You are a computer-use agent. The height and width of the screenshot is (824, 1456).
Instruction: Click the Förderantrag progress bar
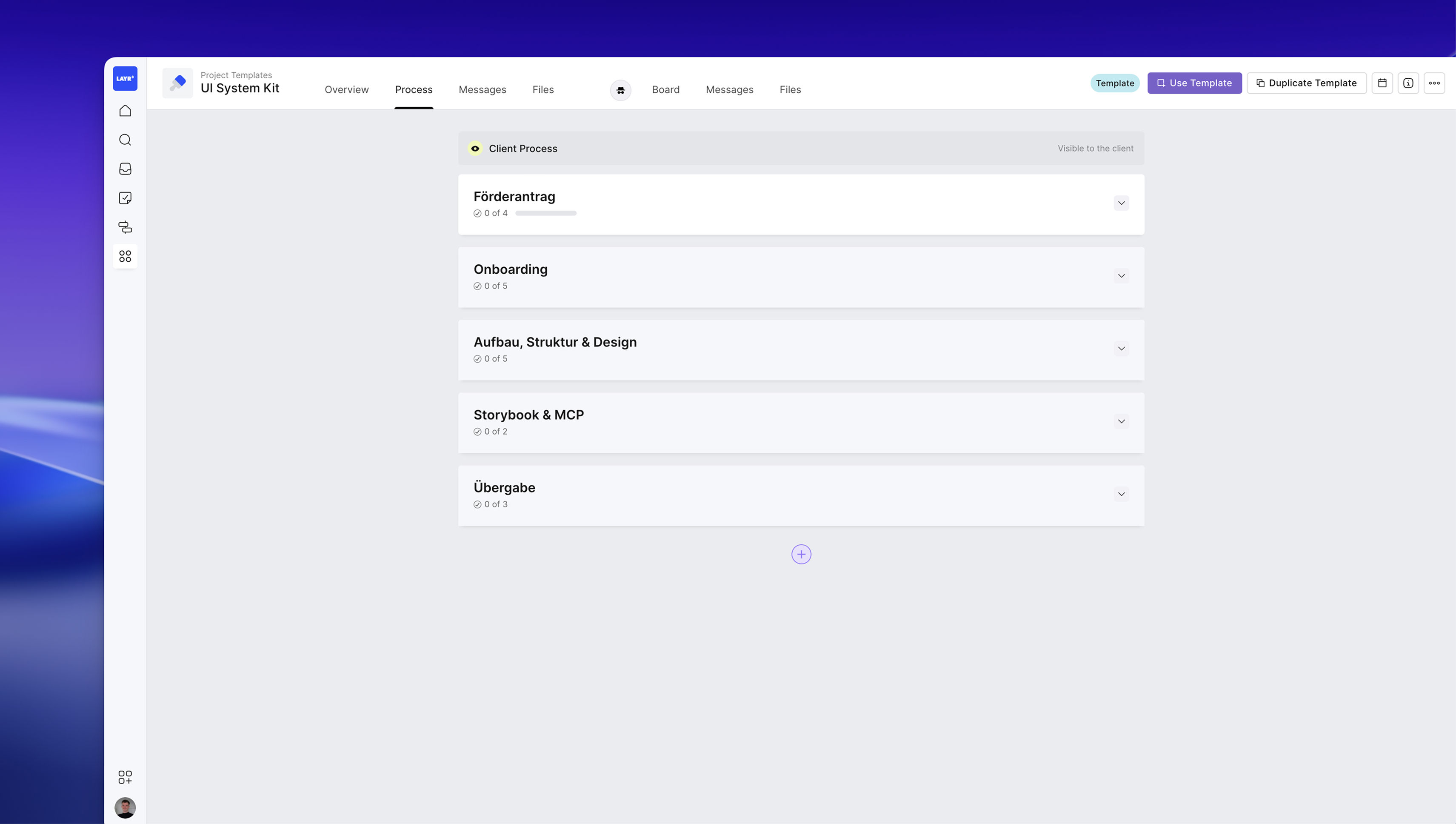click(x=545, y=213)
